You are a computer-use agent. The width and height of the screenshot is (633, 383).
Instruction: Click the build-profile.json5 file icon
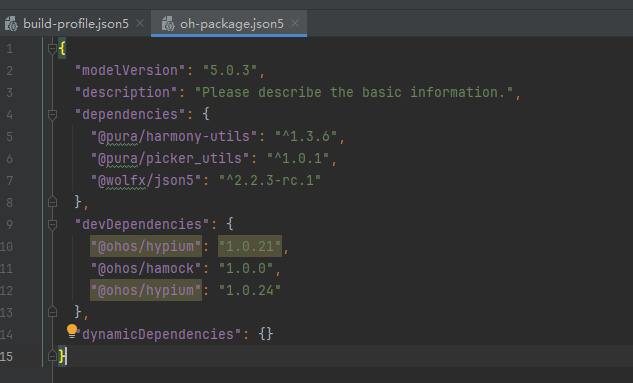coord(11,24)
